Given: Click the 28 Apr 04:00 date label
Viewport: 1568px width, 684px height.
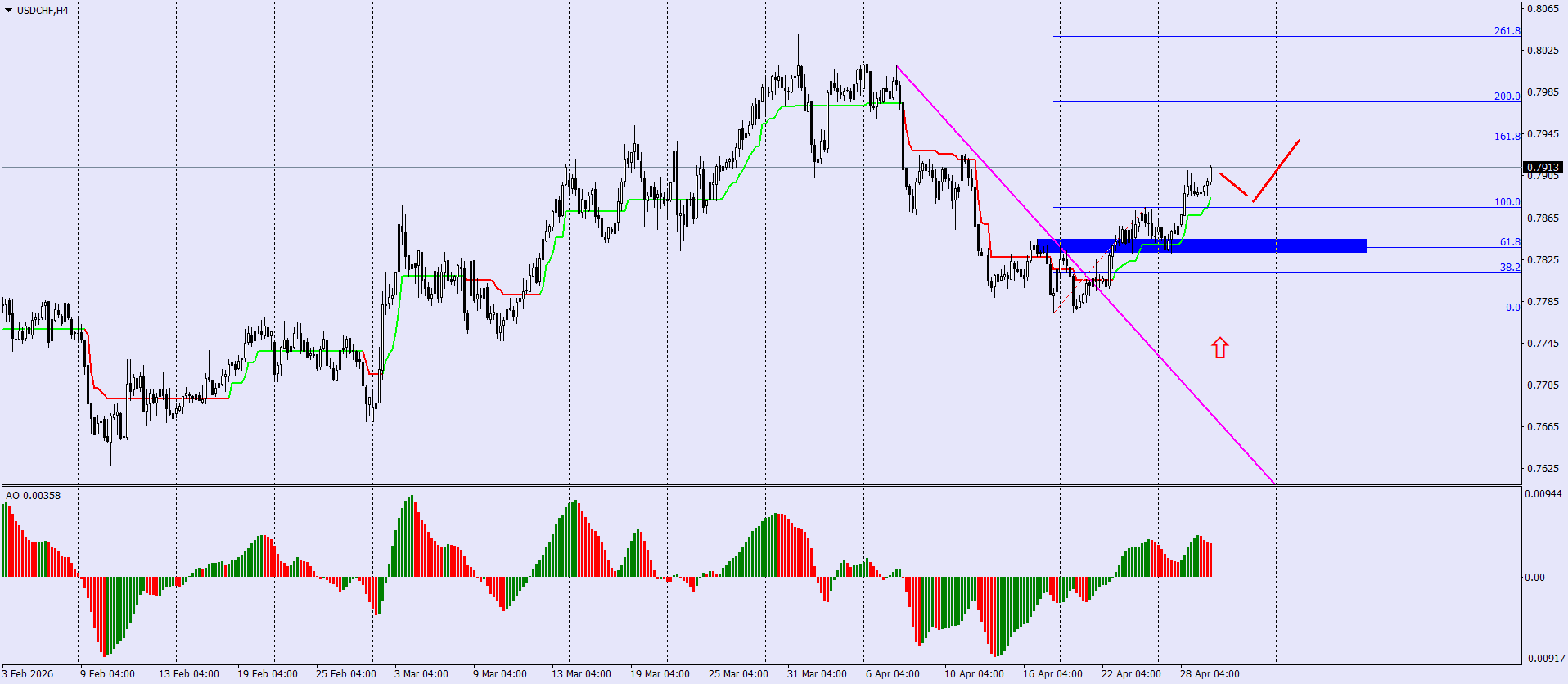Looking at the screenshot, I should [x=1210, y=674].
